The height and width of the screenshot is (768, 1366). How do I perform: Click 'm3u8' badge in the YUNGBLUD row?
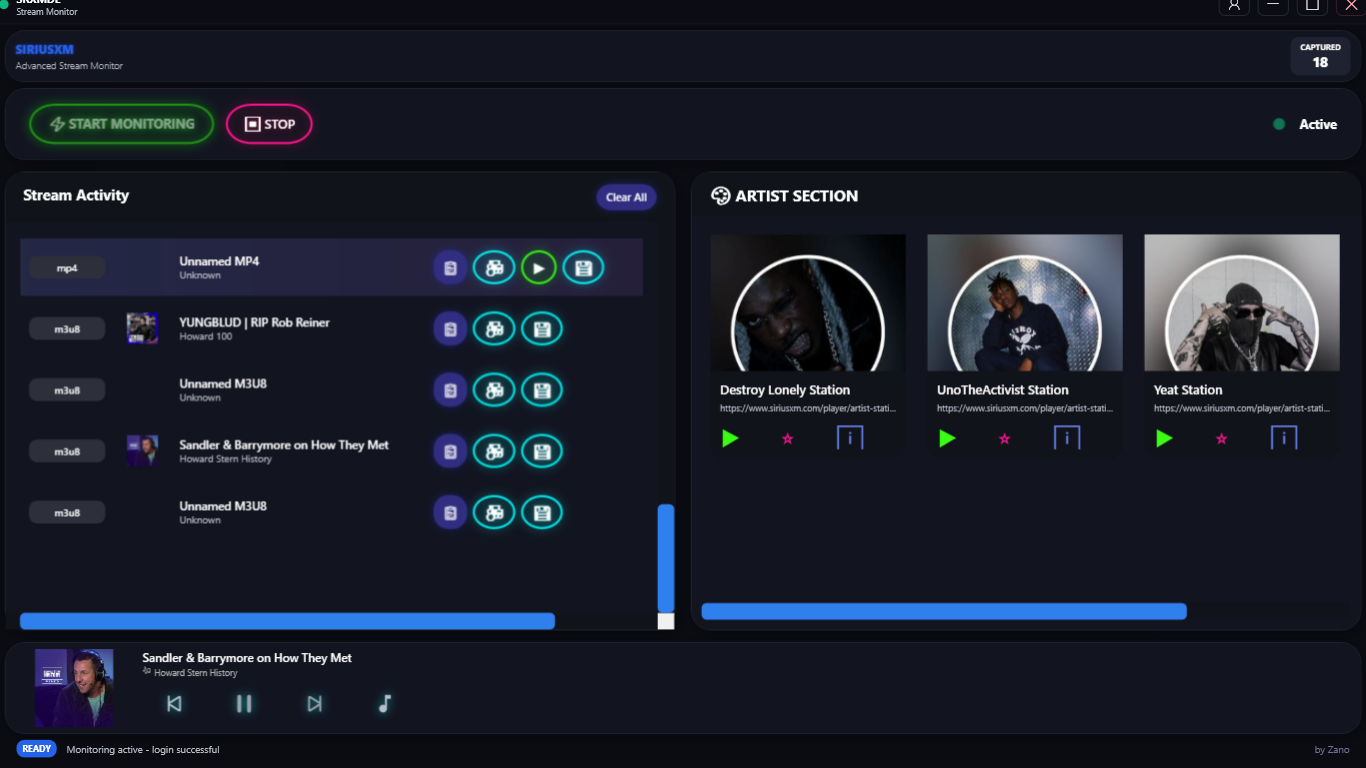point(67,329)
